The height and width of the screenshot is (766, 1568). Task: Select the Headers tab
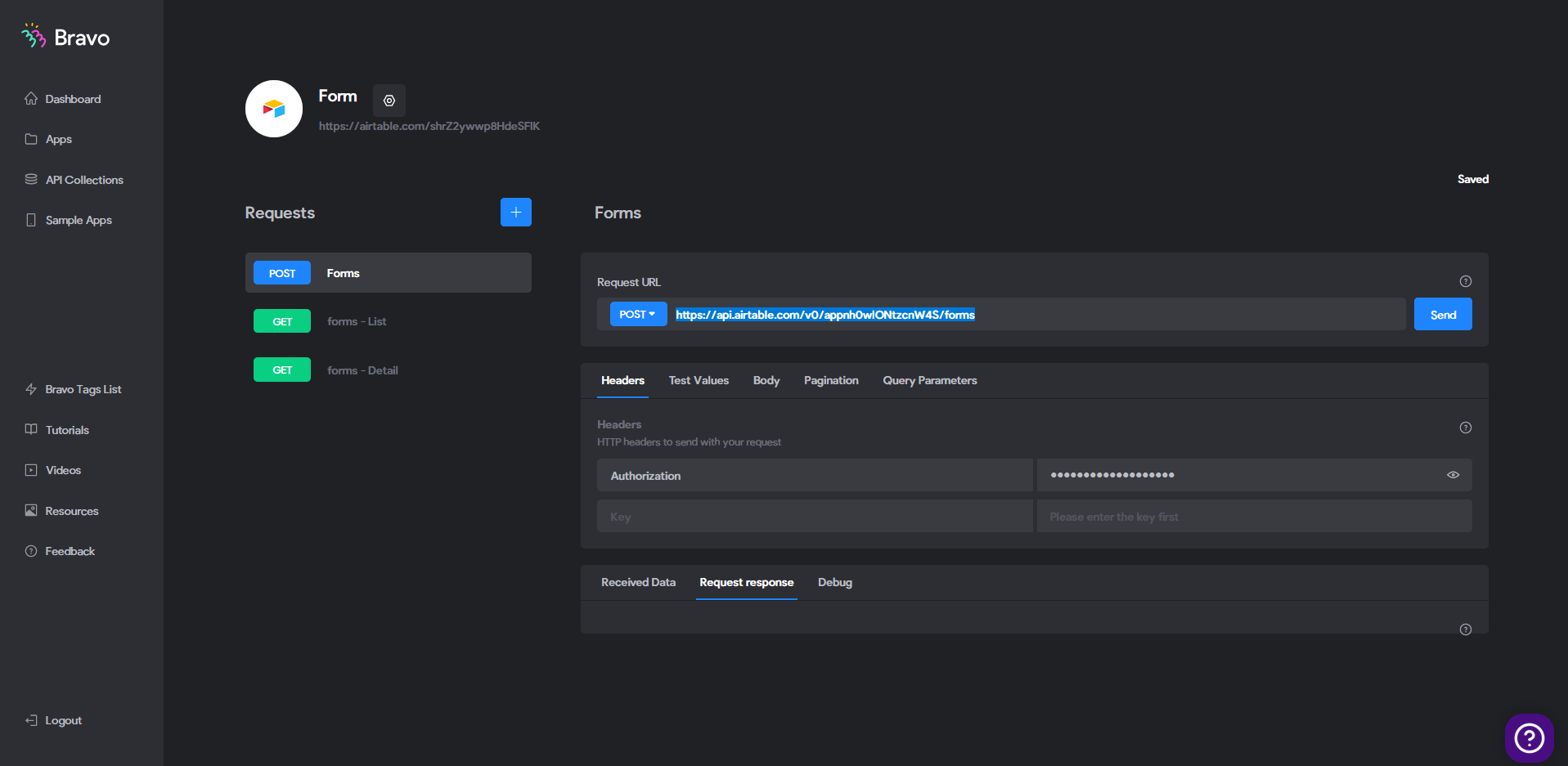(622, 380)
